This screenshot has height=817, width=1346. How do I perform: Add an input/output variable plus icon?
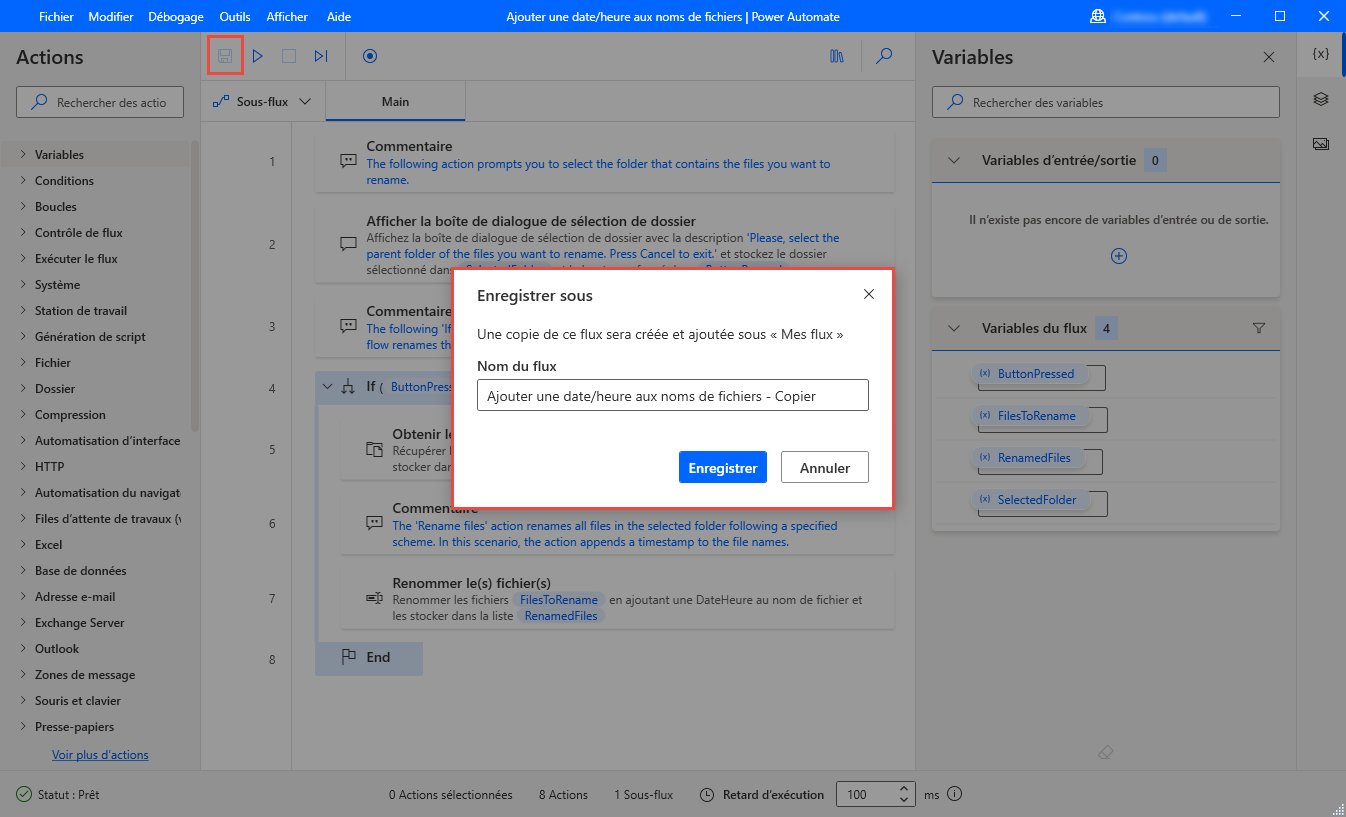point(1119,256)
